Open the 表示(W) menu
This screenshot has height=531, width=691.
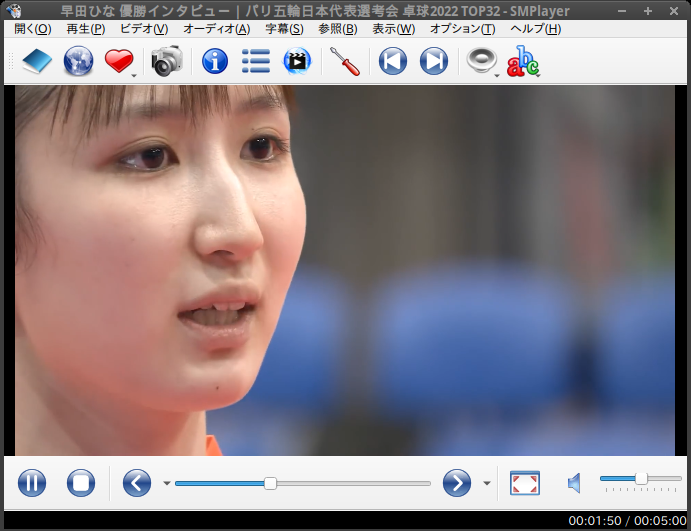point(394,29)
